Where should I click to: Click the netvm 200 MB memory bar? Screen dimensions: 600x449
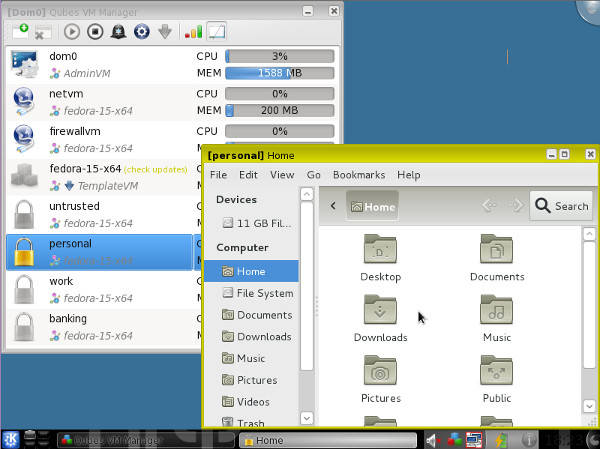(x=280, y=110)
